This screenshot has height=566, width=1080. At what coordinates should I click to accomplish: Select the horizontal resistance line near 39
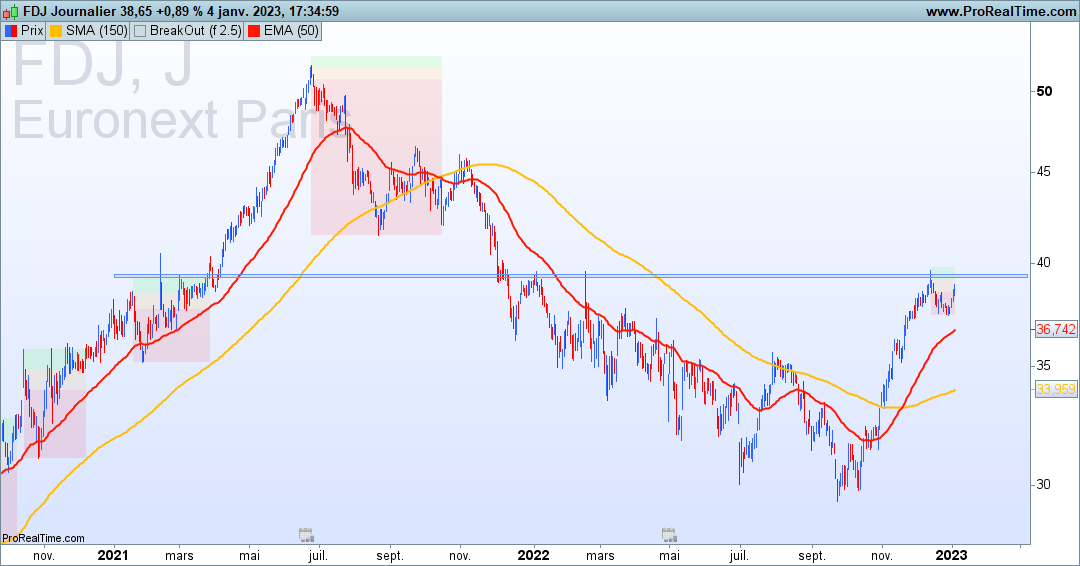(570, 276)
